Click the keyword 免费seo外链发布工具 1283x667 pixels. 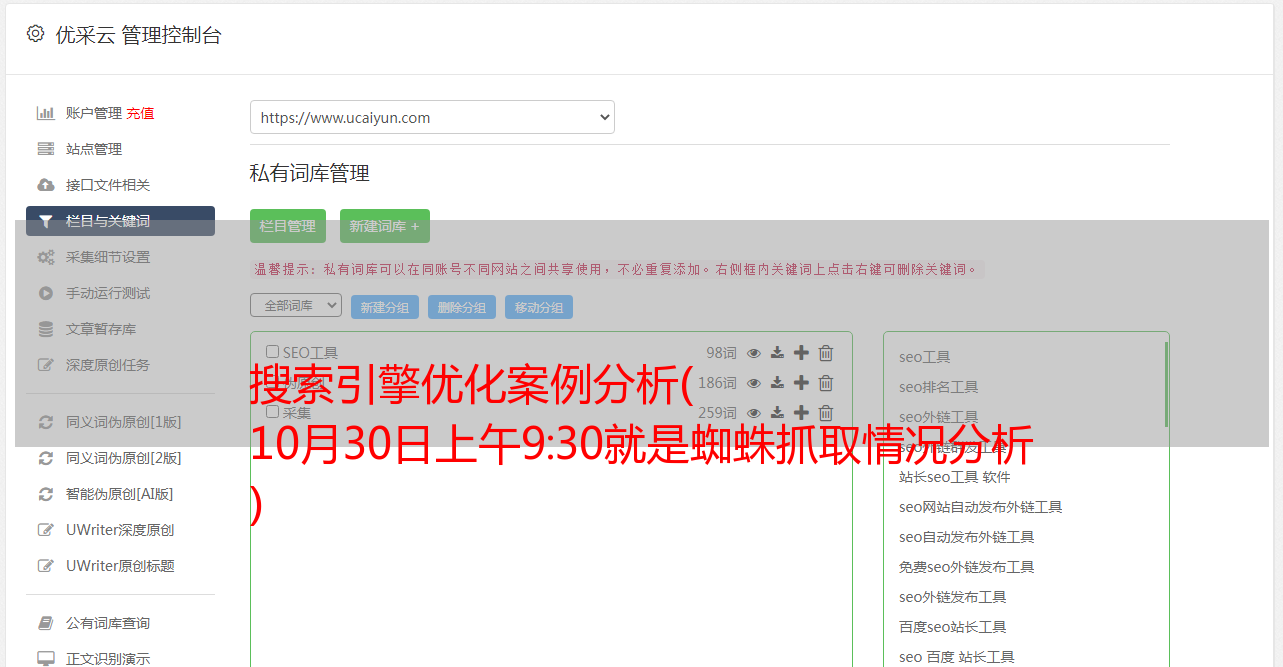[x=967, y=567]
